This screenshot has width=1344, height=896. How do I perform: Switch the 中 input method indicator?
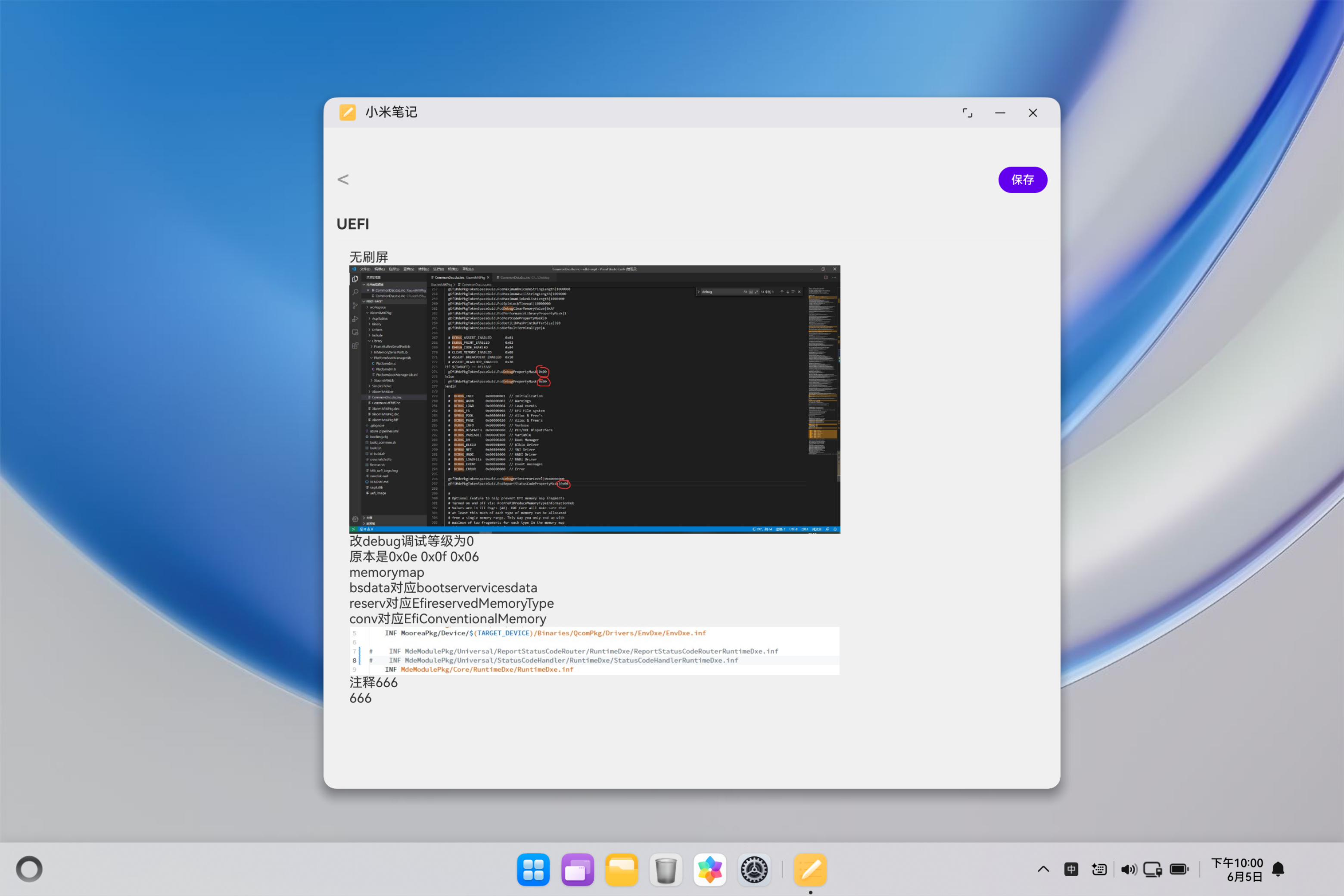1071,869
